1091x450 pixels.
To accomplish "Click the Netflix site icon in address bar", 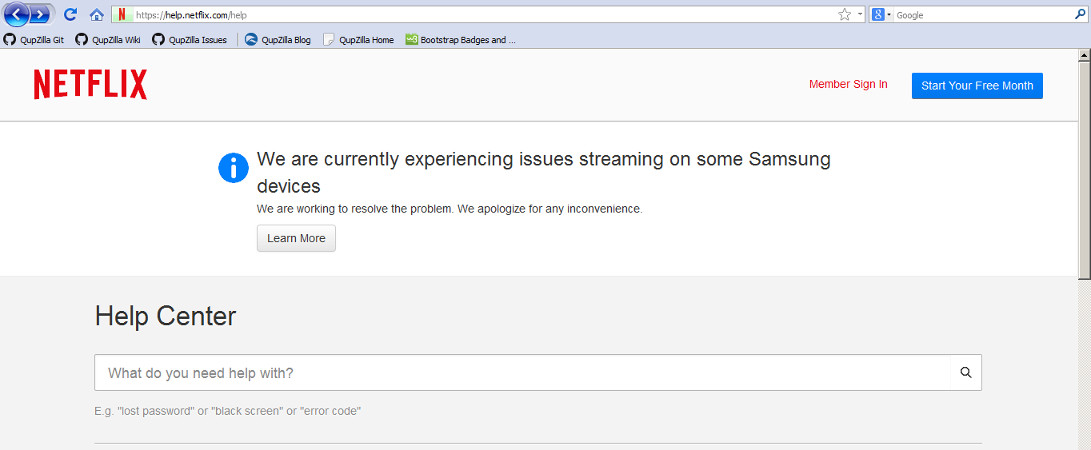I will 122,15.
